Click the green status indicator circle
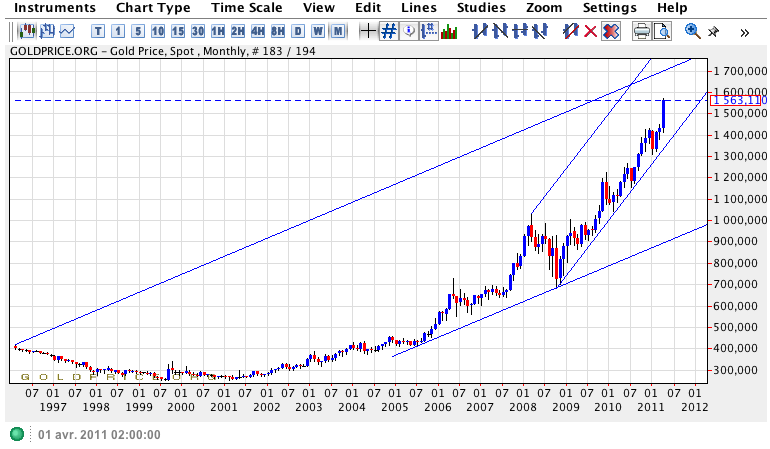The image size is (770, 449). (x=17, y=434)
